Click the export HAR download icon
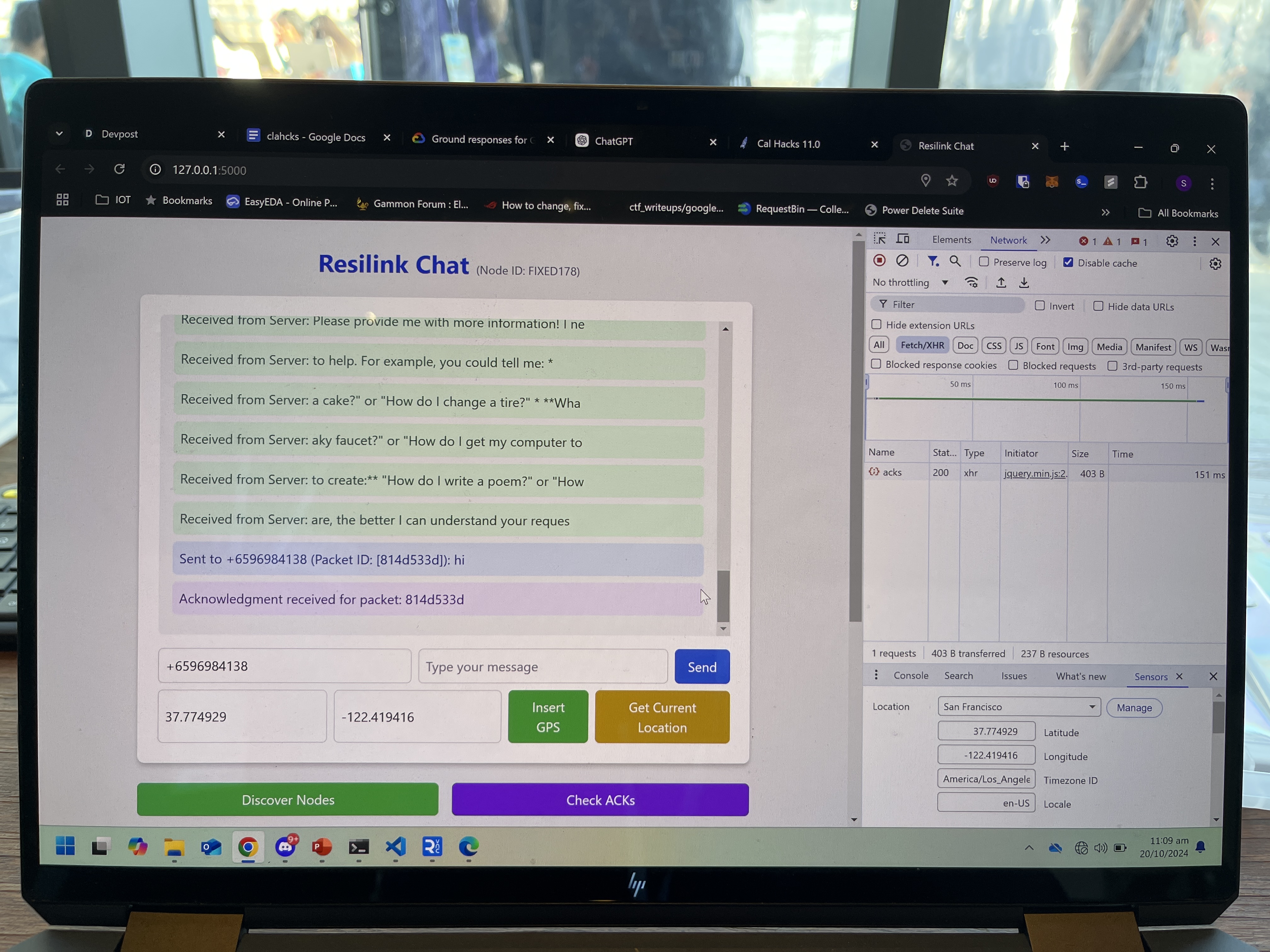The height and width of the screenshot is (952, 1270). click(x=1024, y=283)
